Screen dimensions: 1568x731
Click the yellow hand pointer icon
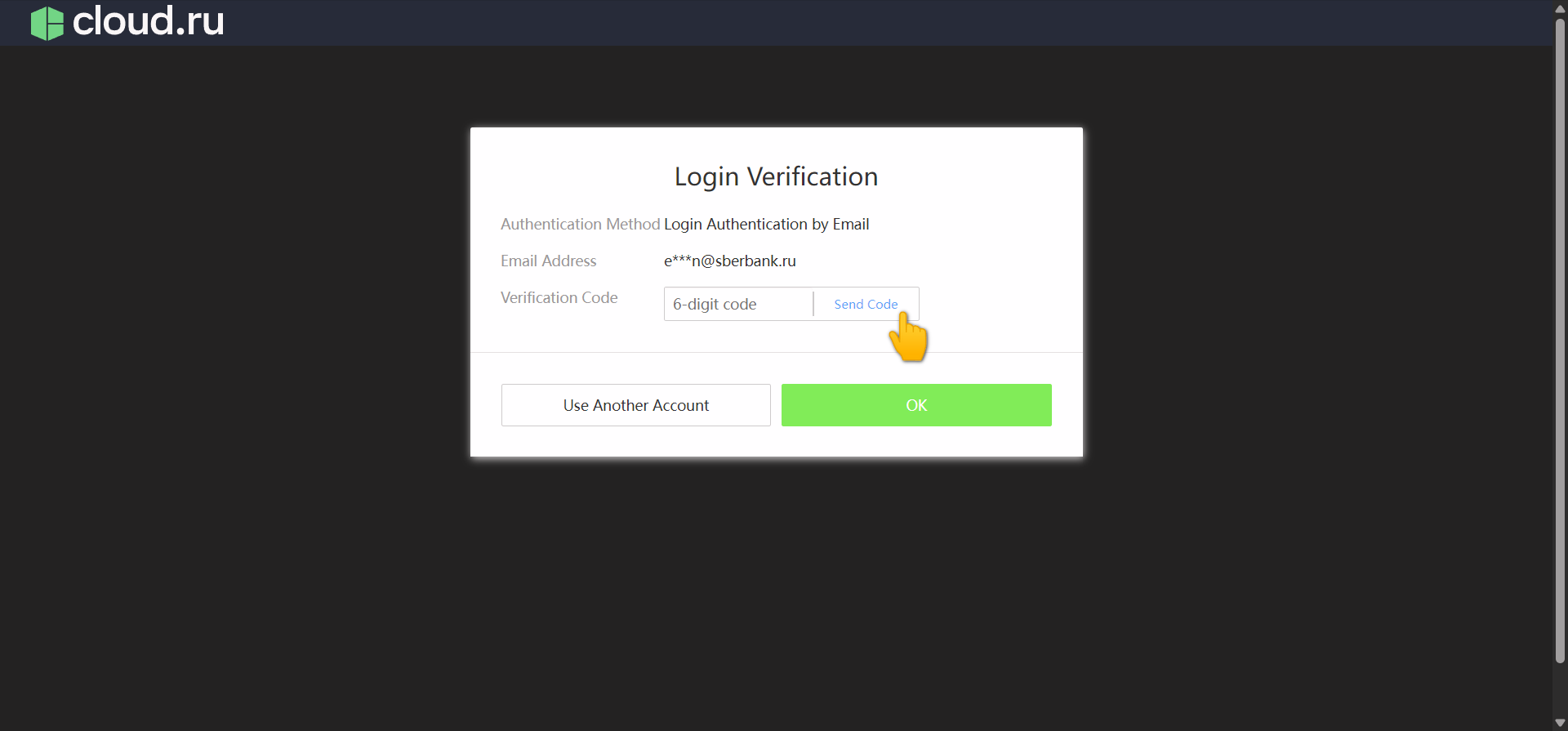[909, 337]
